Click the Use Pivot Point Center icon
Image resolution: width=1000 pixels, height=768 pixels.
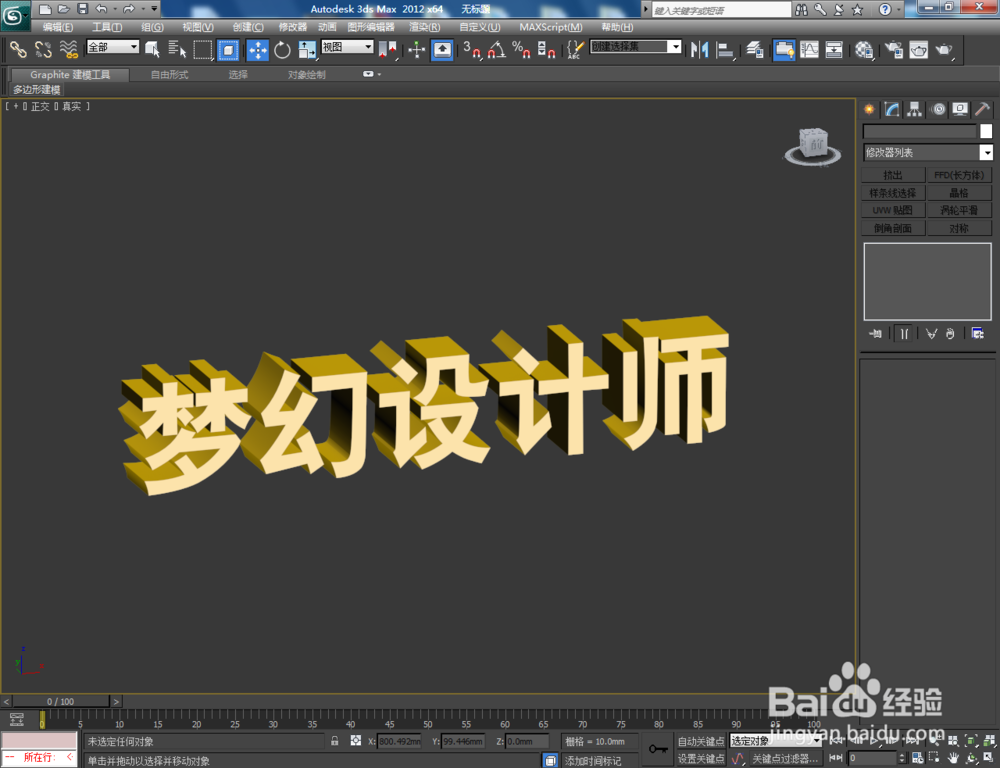tap(388, 49)
